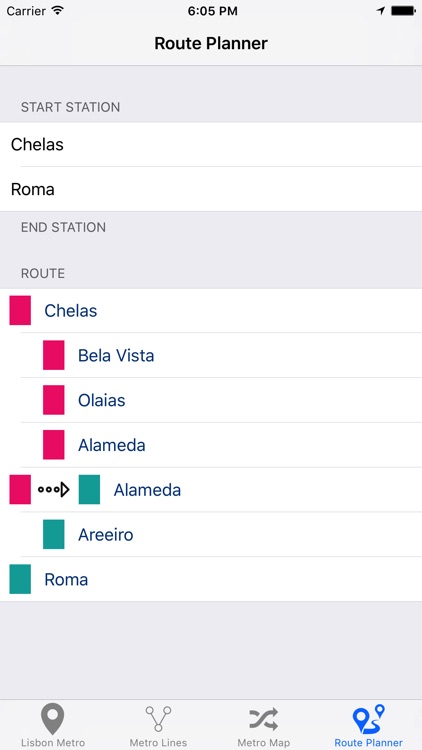
Task: Click the green swatch next to transfer Alameda
Action: [89, 489]
